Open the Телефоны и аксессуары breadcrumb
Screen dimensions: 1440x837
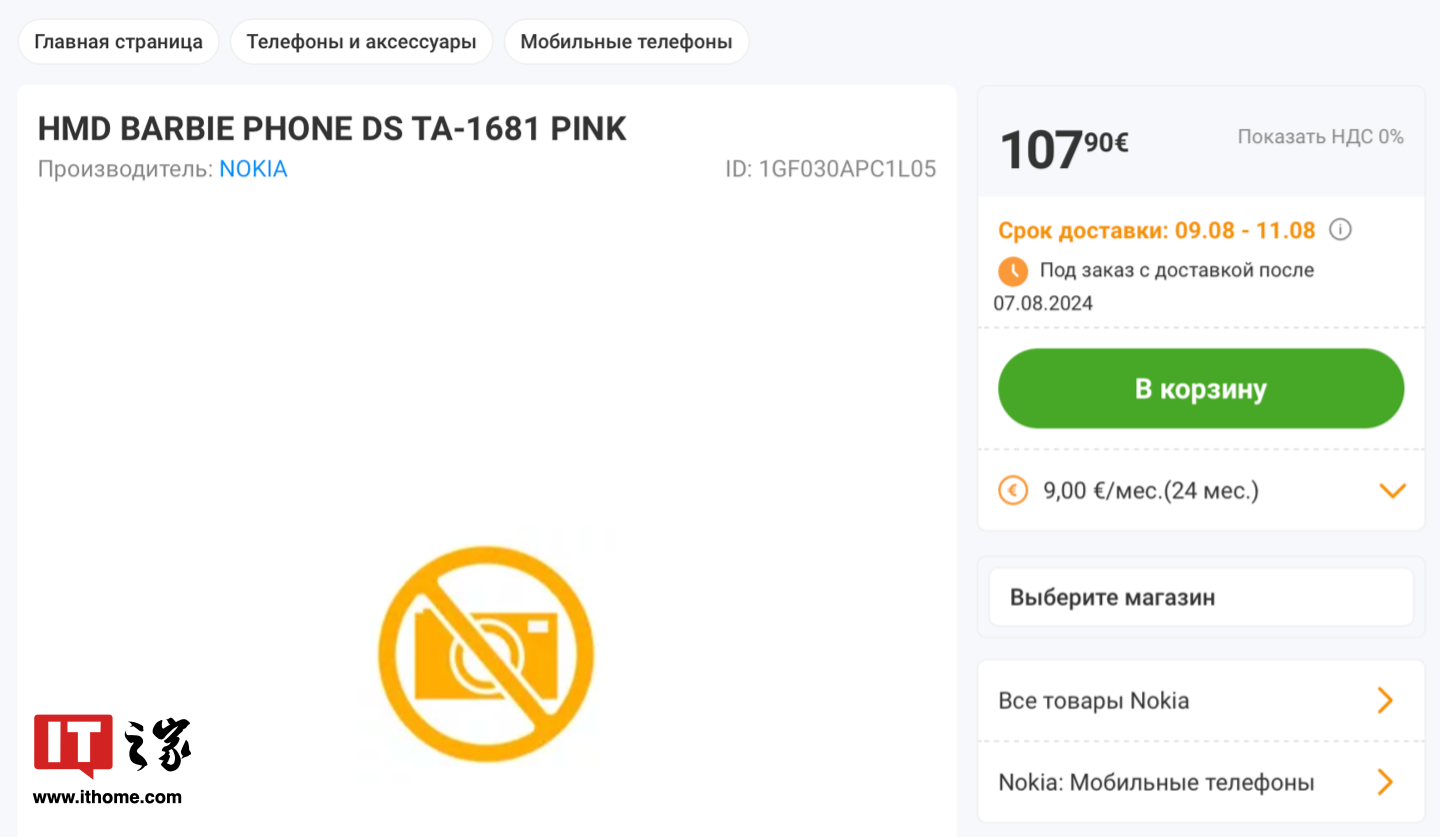tap(361, 42)
